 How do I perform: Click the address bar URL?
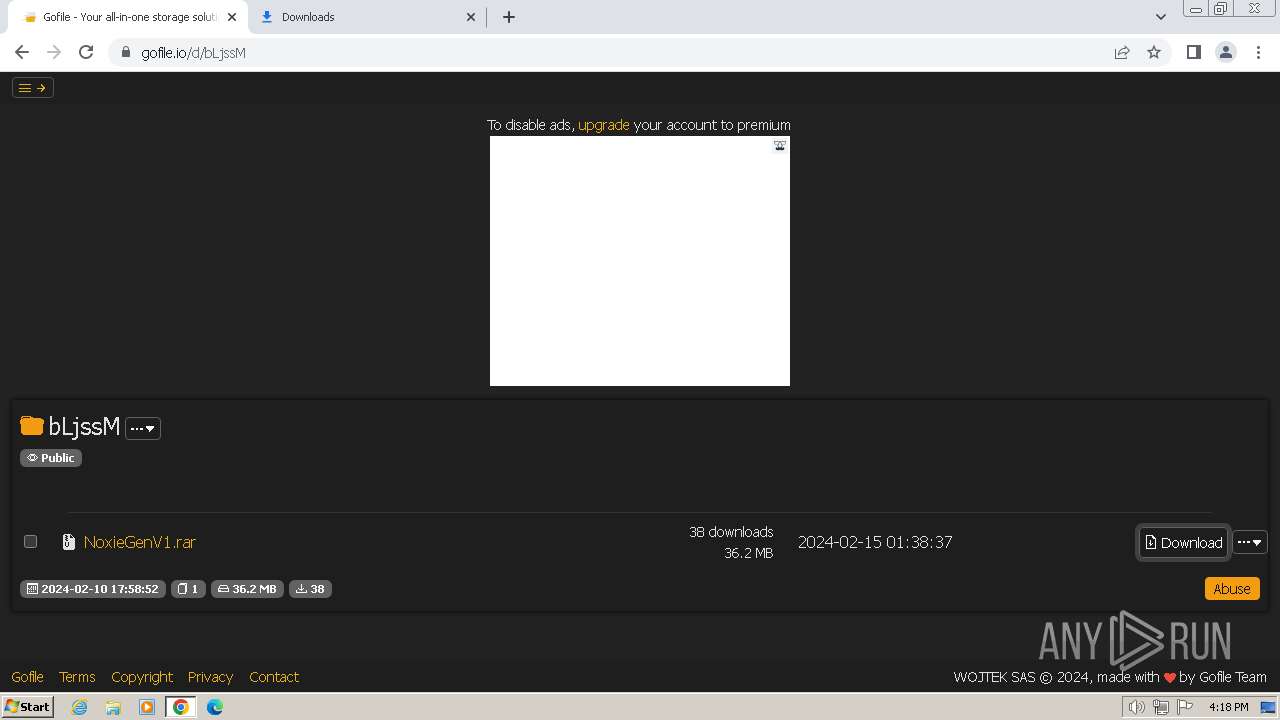point(193,53)
